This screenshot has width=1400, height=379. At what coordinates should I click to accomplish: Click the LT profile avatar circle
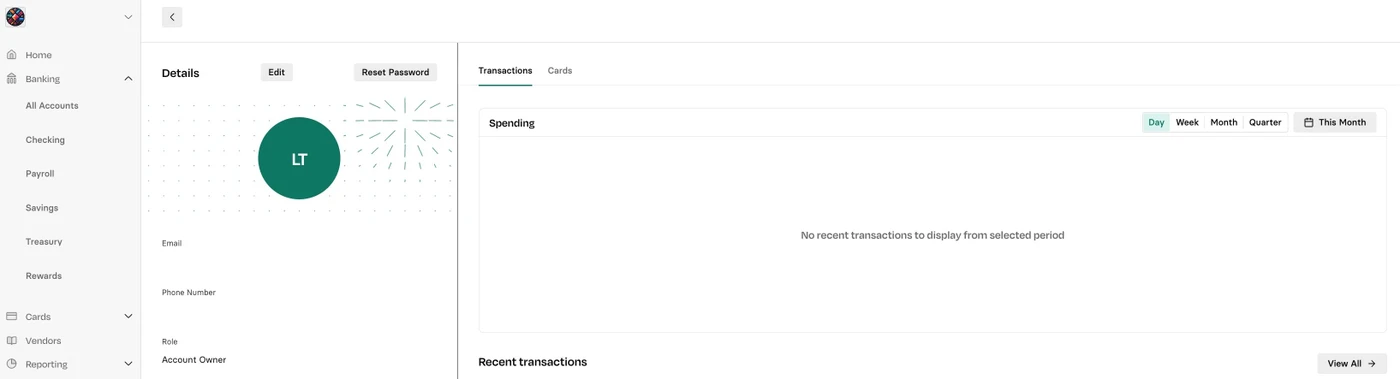(x=299, y=158)
